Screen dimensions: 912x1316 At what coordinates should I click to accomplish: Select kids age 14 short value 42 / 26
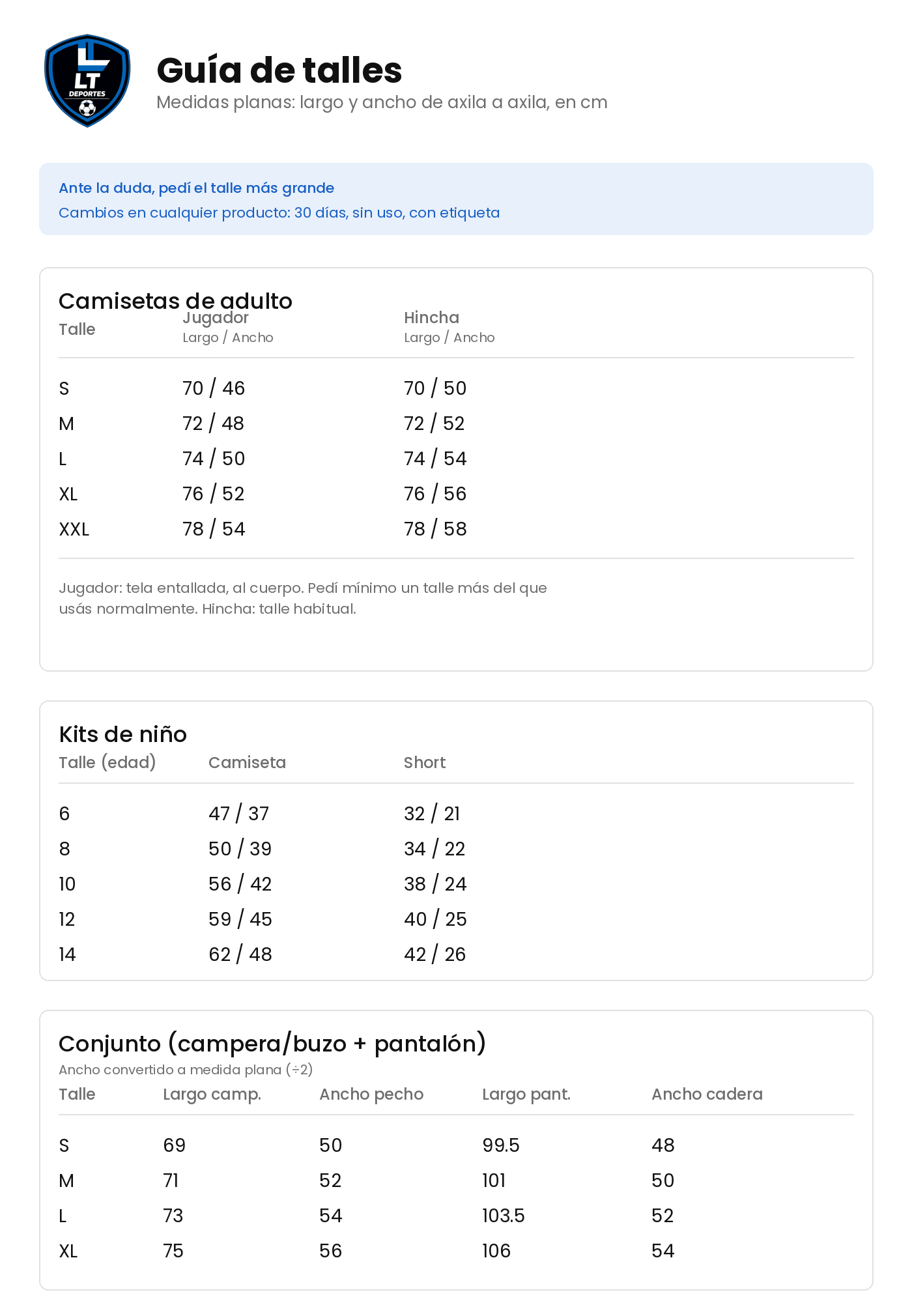click(435, 954)
